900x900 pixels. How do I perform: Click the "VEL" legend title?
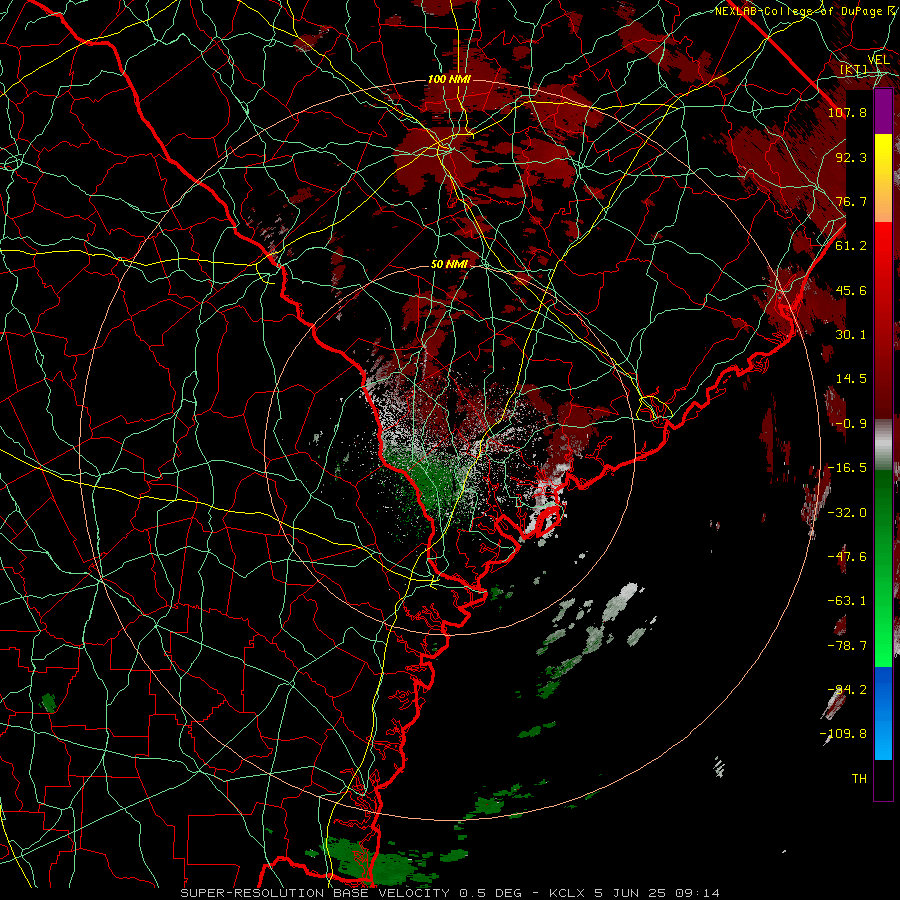(x=879, y=60)
